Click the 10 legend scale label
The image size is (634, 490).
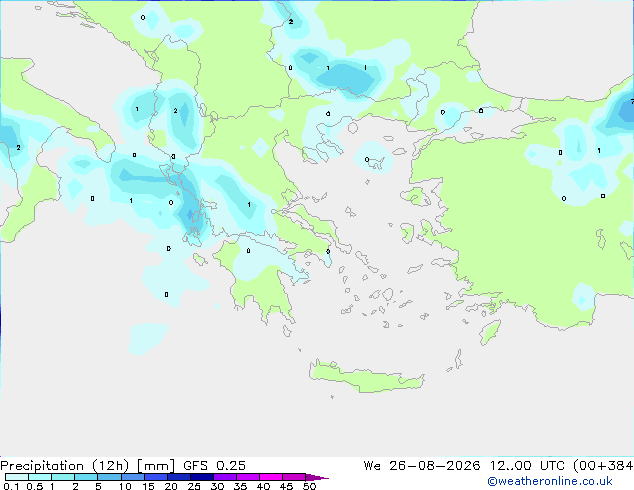(x=125, y=486)
